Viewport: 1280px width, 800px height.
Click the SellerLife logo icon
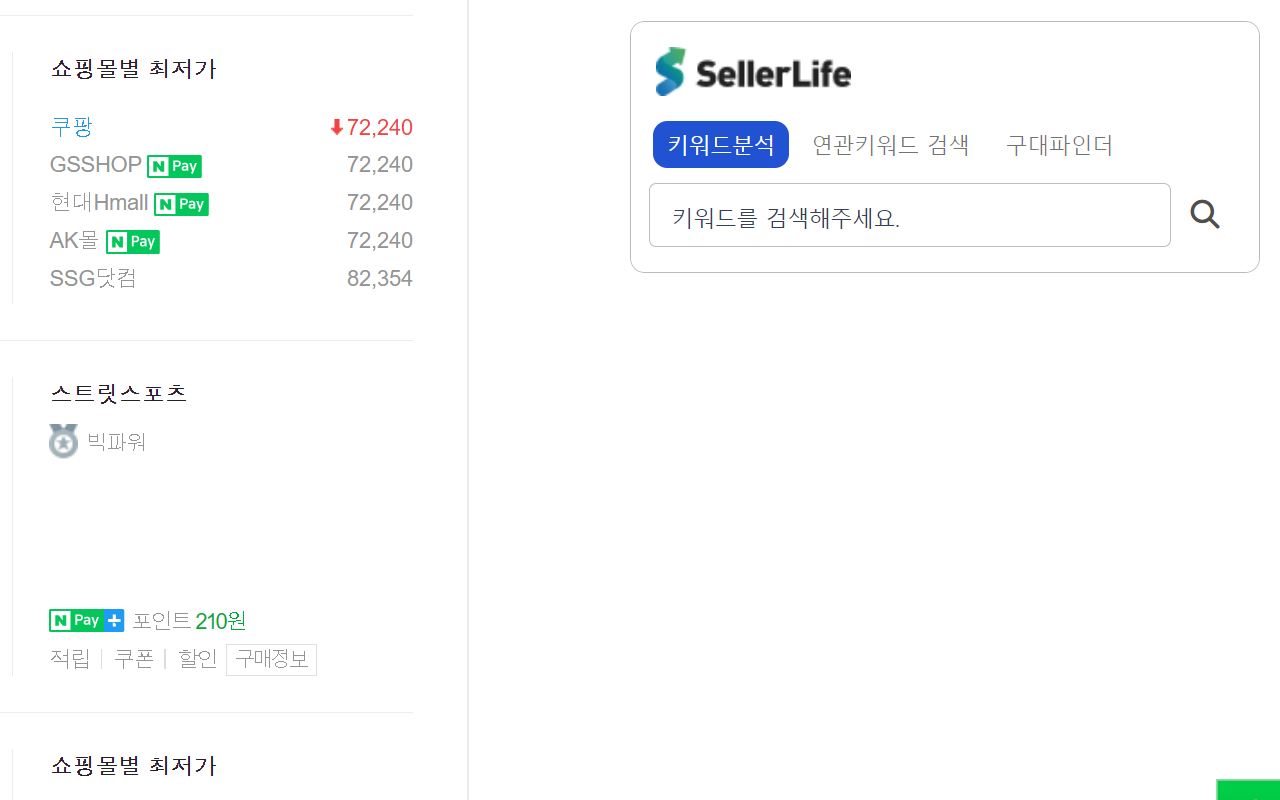(x=668, y=70)
